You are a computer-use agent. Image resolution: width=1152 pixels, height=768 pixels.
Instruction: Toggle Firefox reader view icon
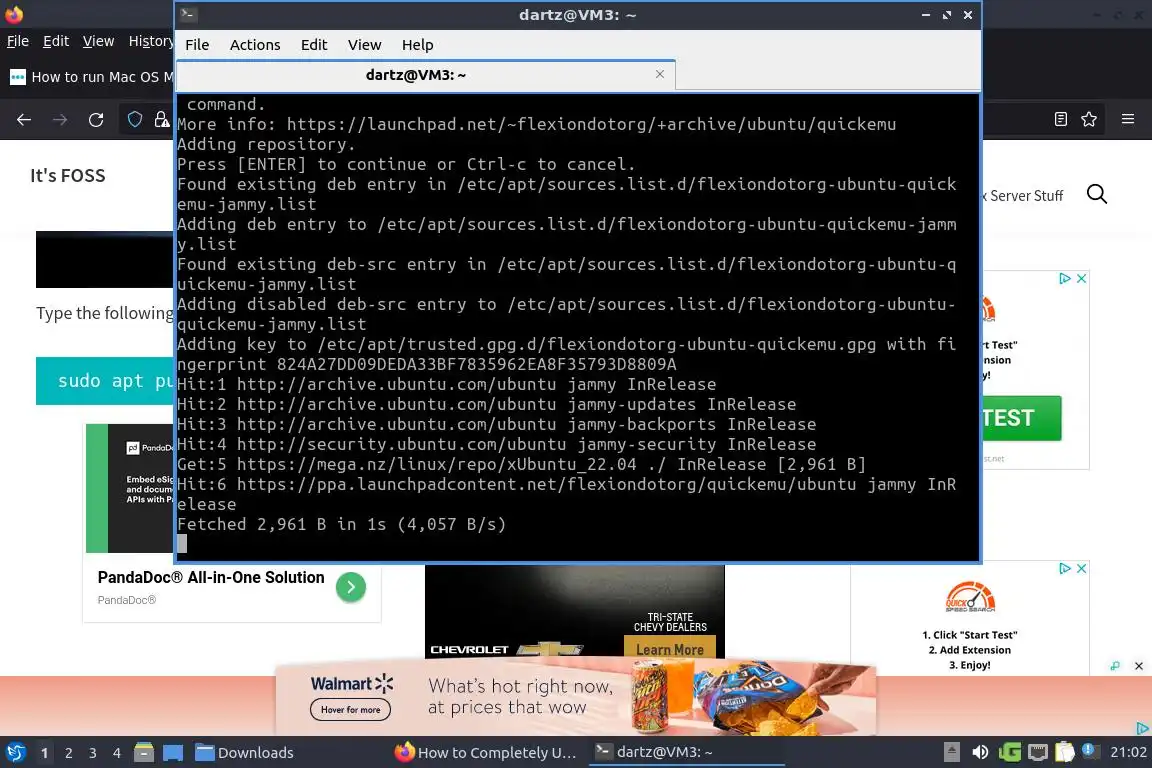coord(1060,119)
